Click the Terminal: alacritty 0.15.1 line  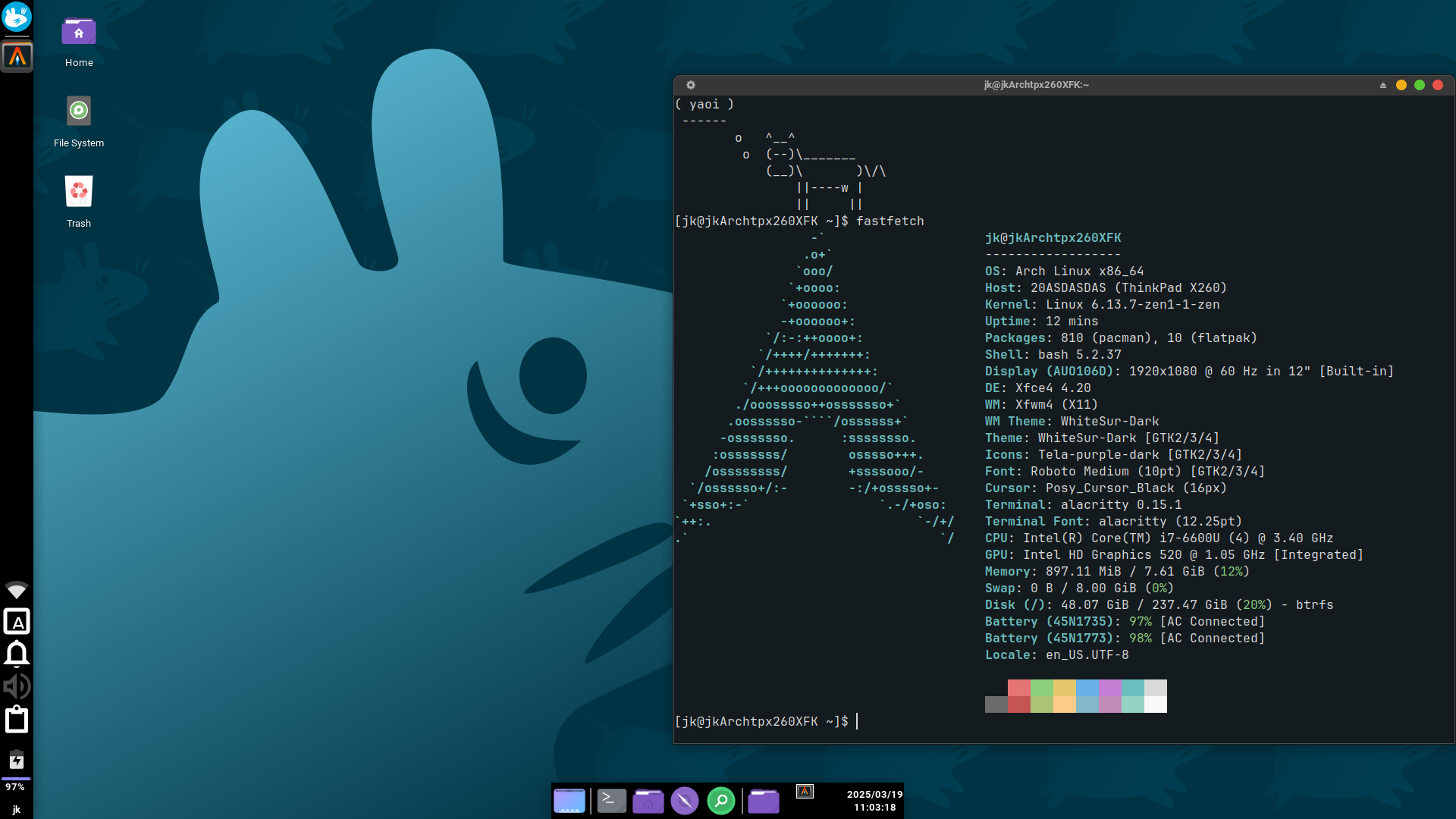click(1083, 504)
